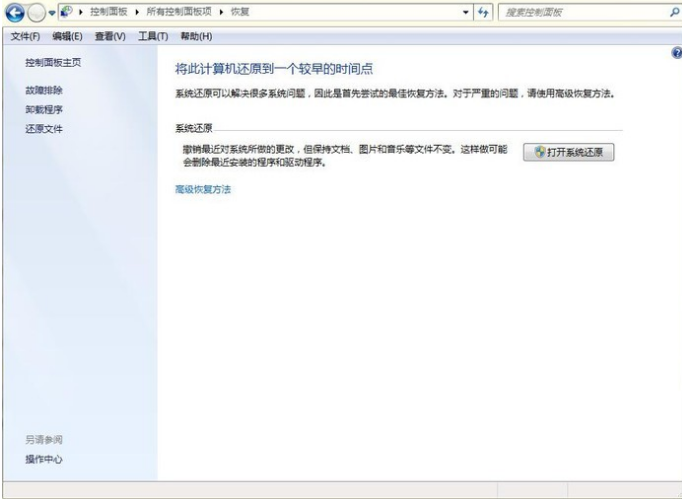Click the Control Panel icon in address bar

tap(67, 12)
